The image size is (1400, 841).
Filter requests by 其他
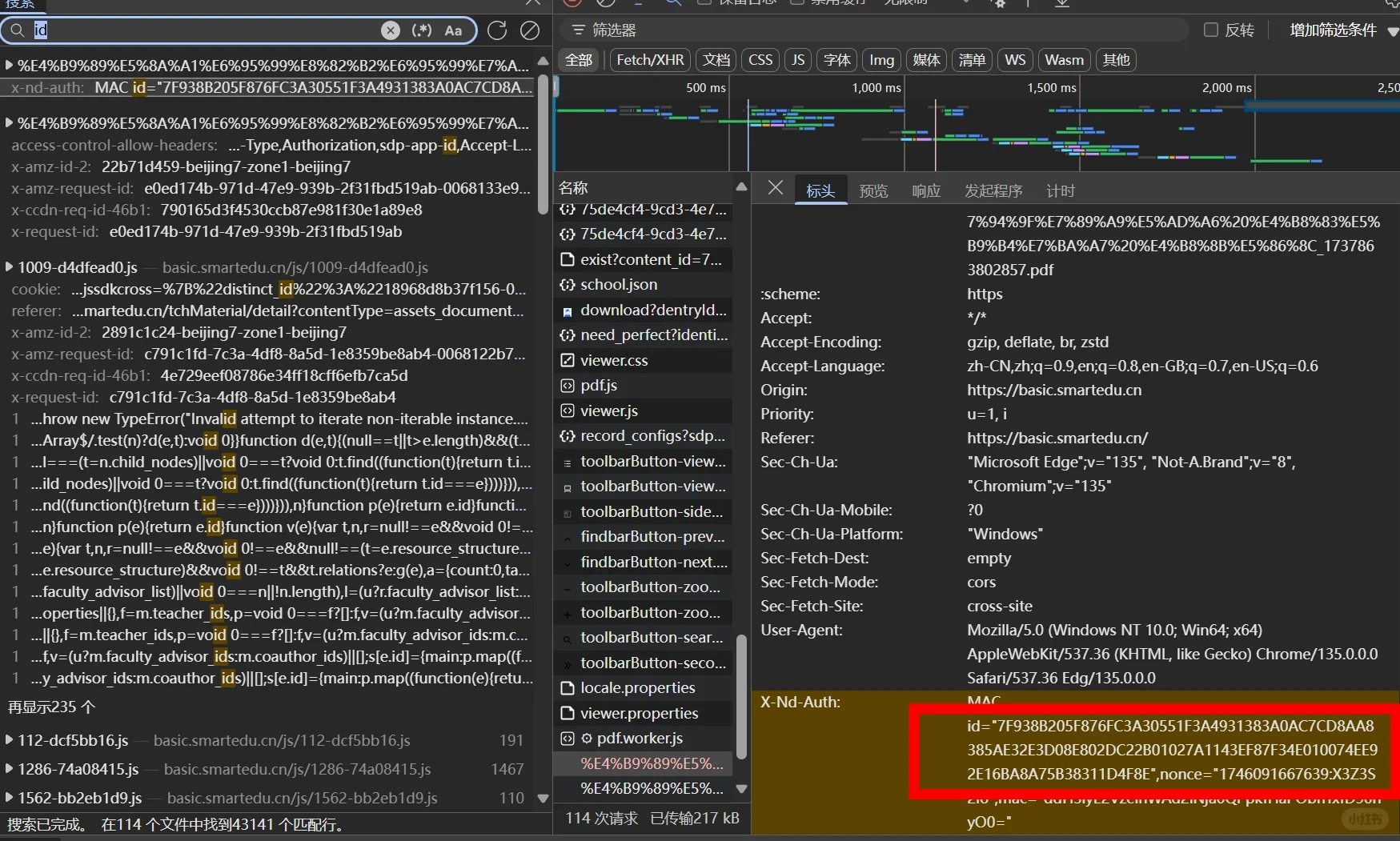1116,60
